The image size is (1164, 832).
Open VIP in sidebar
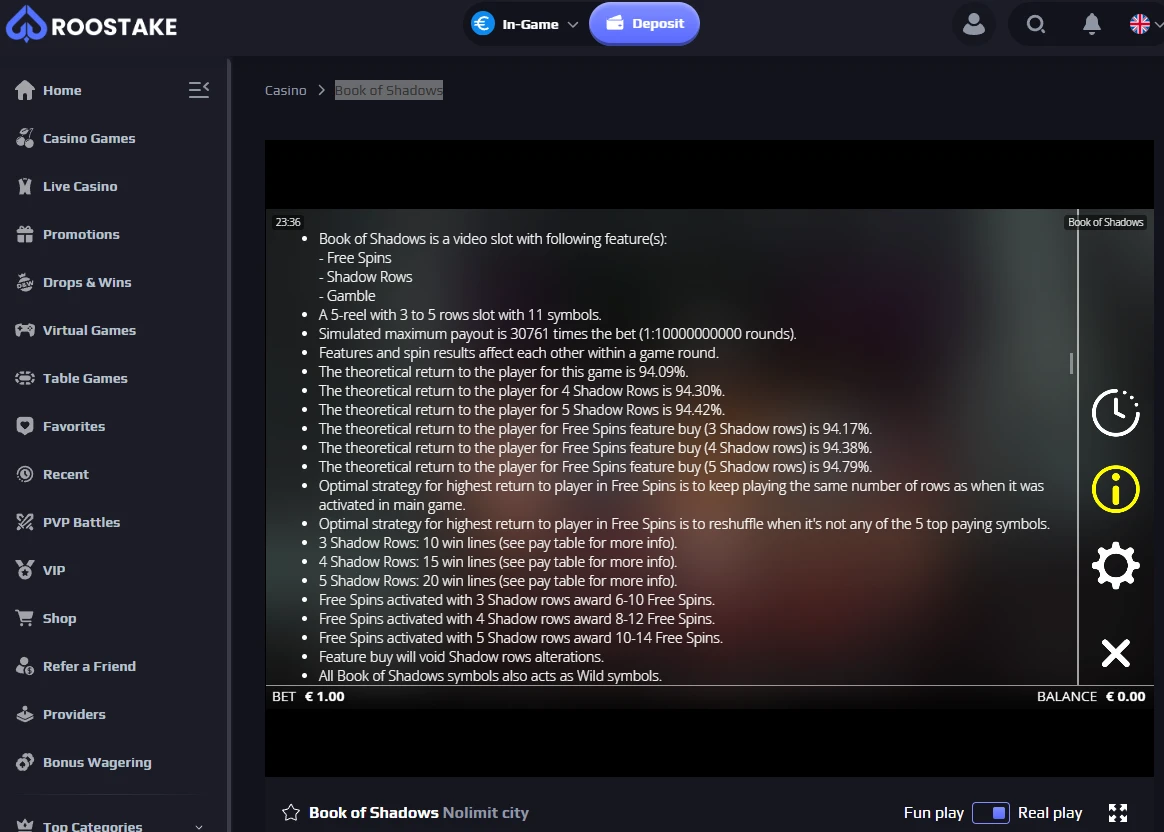click(x=53, y=571)
